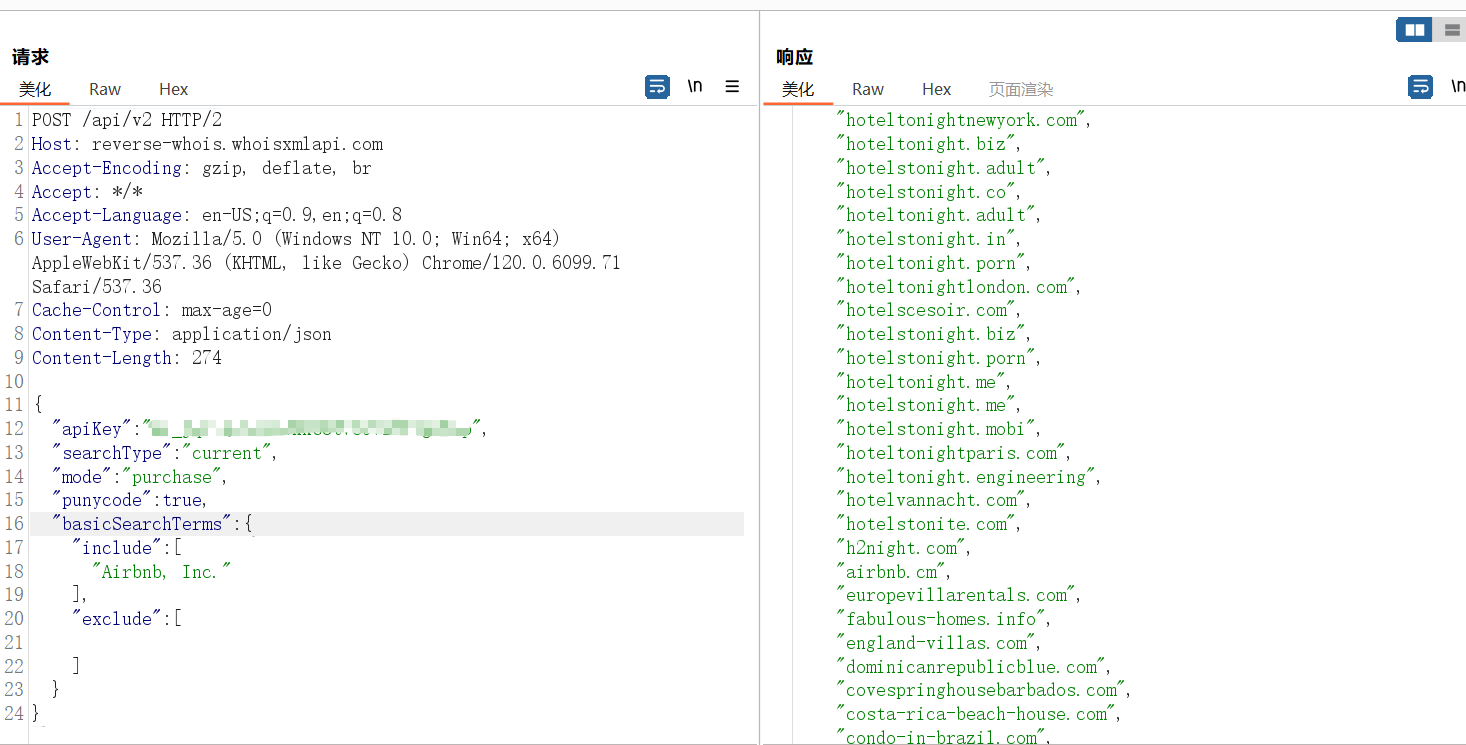
Task: Click "airbnb.cm" in response
Action: pyautogui.click(x=892, y=572)
